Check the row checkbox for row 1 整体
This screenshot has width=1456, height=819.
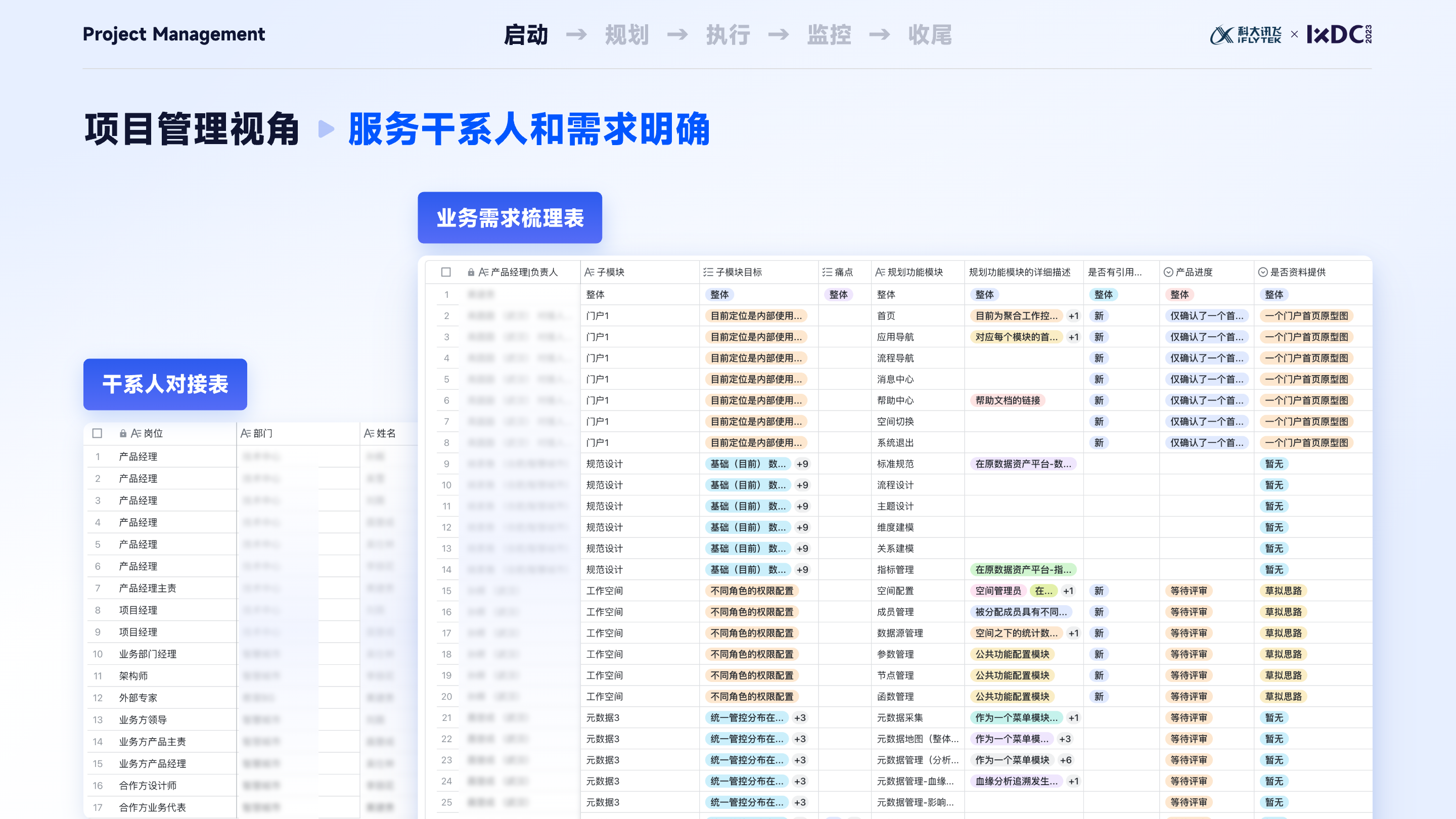click(447, 294)
